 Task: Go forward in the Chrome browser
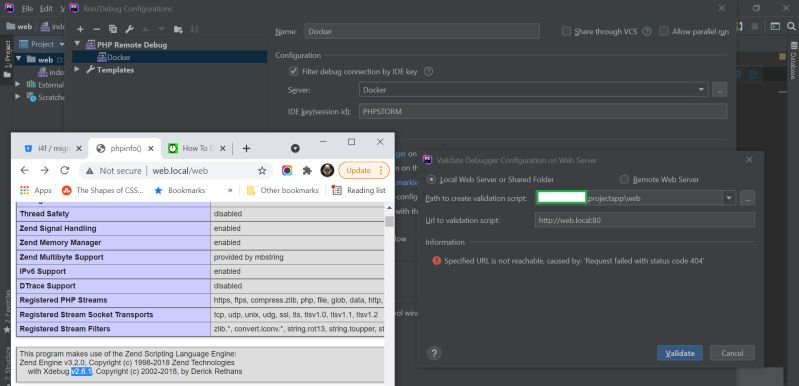45,171
